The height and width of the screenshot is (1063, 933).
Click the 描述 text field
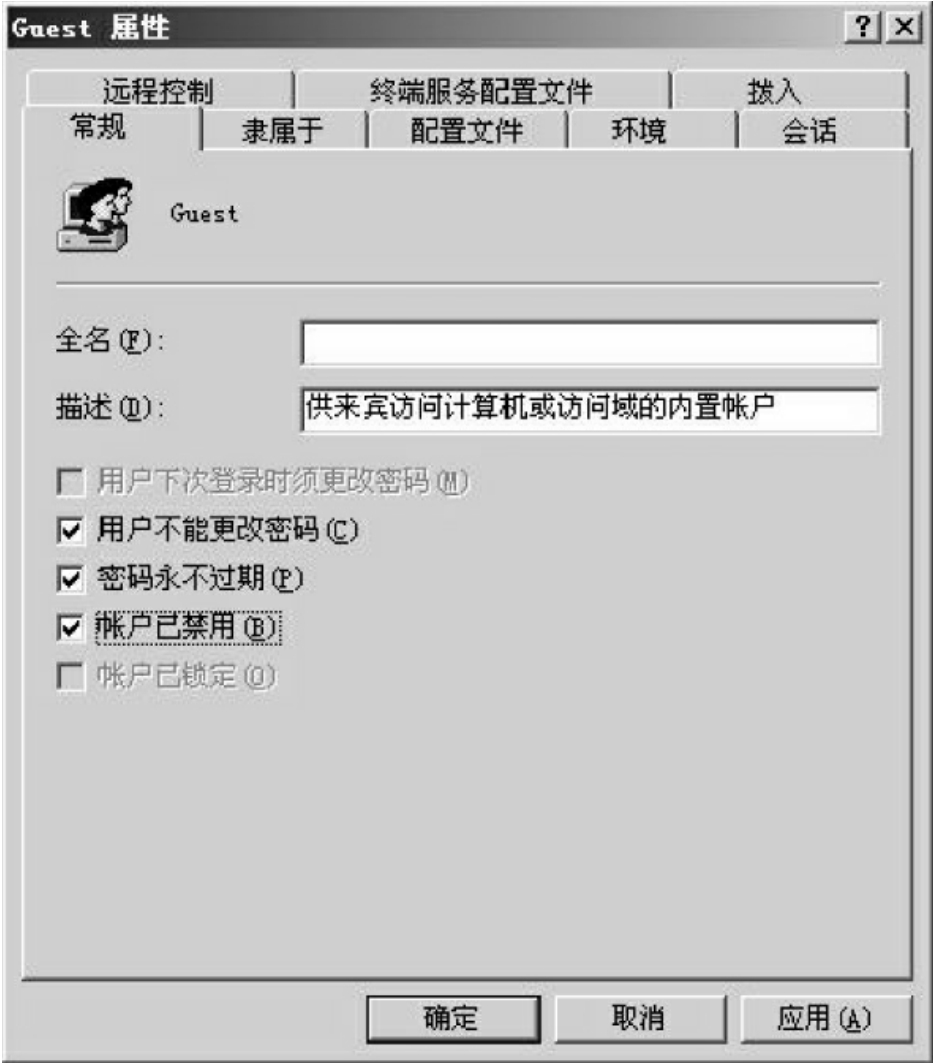590,409
